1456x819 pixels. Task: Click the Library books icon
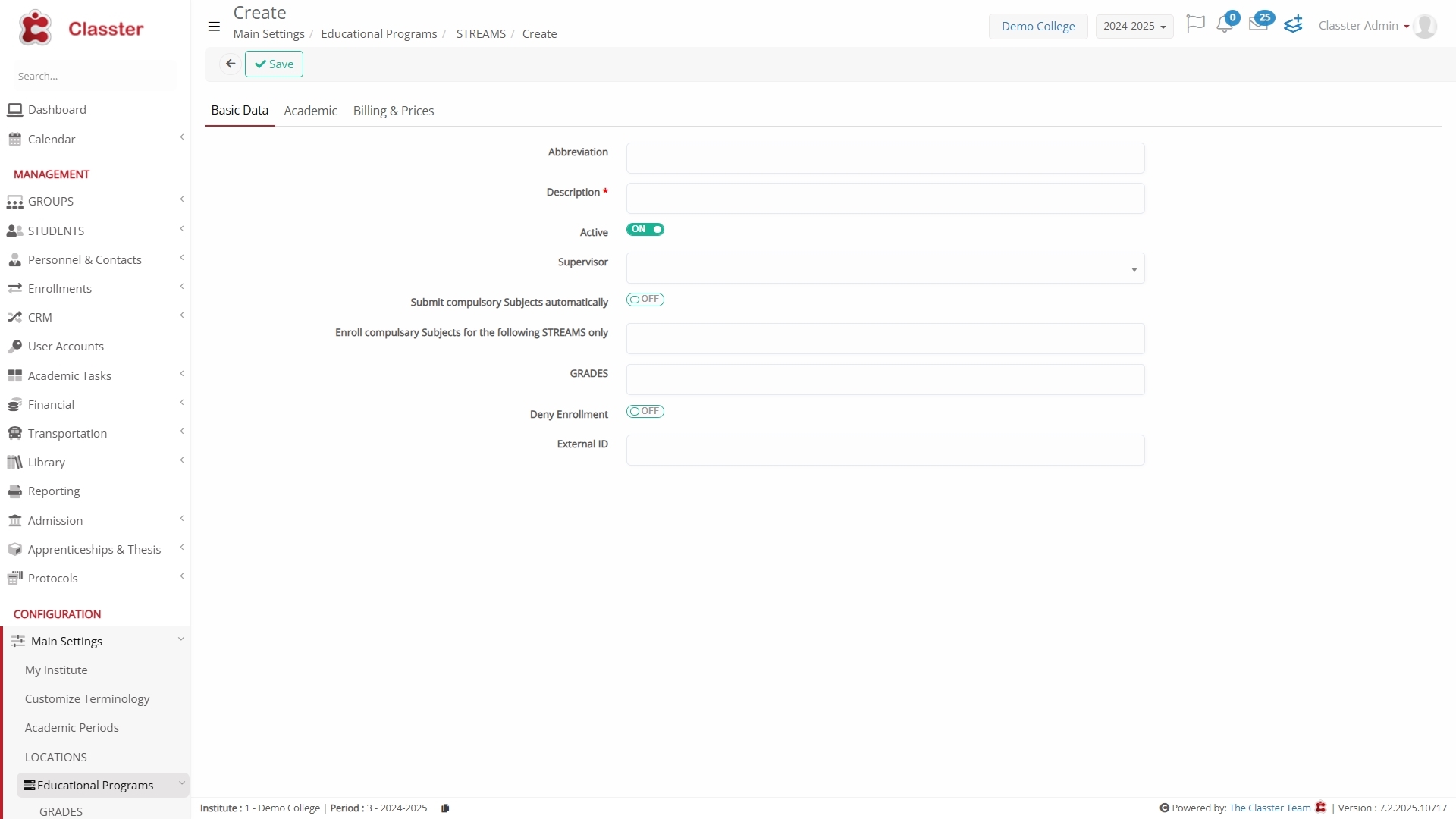(14, 462)
